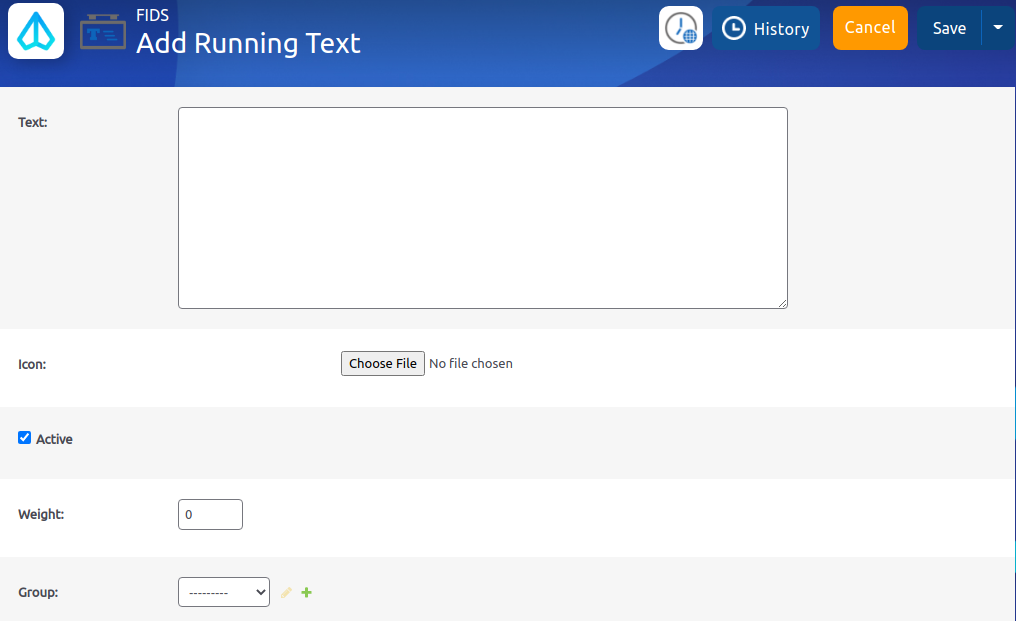Cancel adding running text
This screenshot has height=621, width=1016.
coord(869,28)
